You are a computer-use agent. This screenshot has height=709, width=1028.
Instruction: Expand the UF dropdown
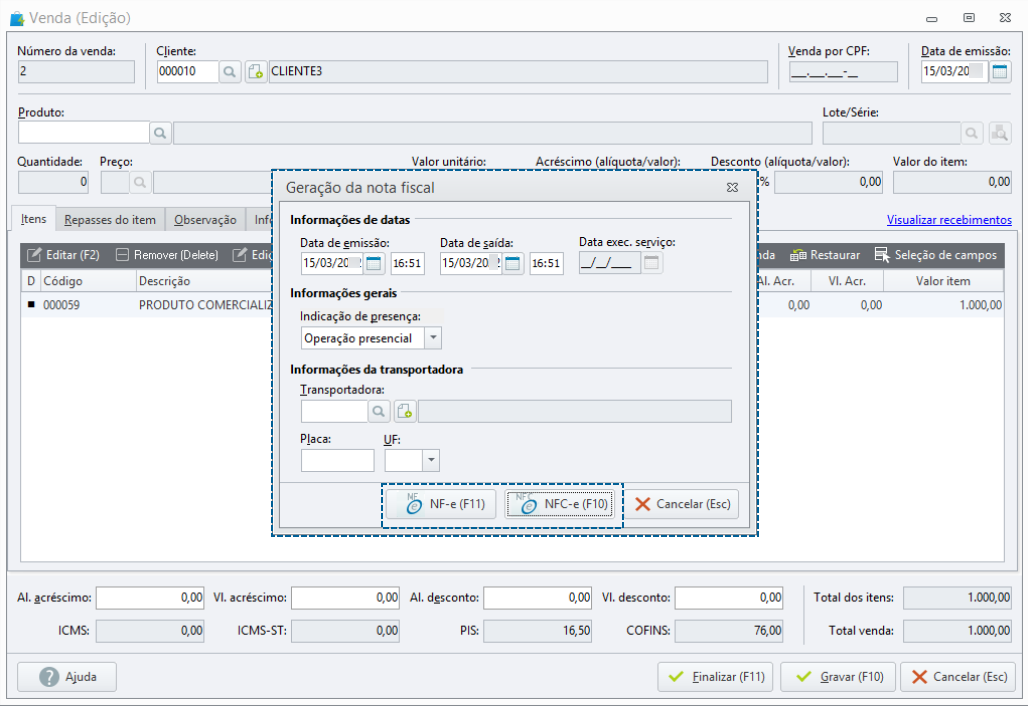431,460
